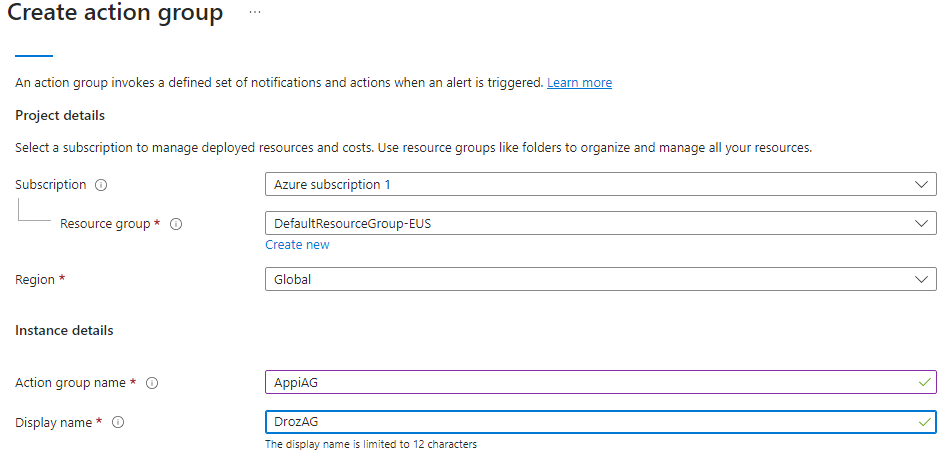Click the green checkmark in the AppiAG field
The width and height of the screenshot is (948, 460).
(x=924, y=382)
